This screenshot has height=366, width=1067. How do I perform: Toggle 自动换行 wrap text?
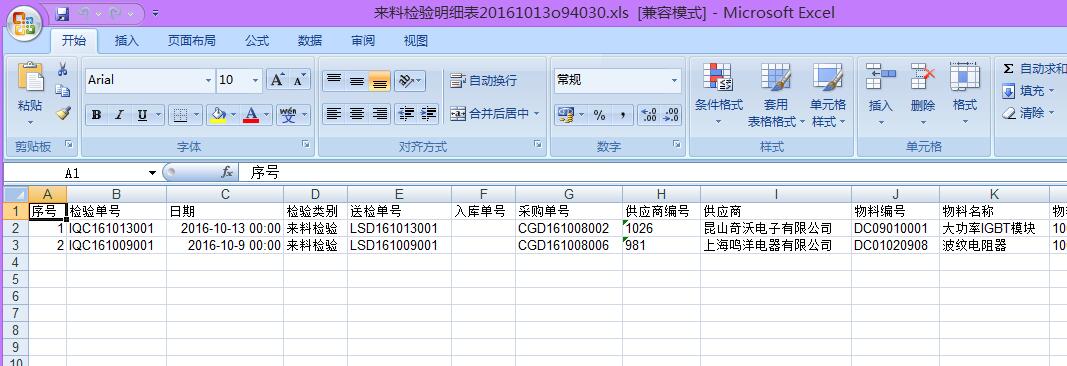tap(483, 80)
